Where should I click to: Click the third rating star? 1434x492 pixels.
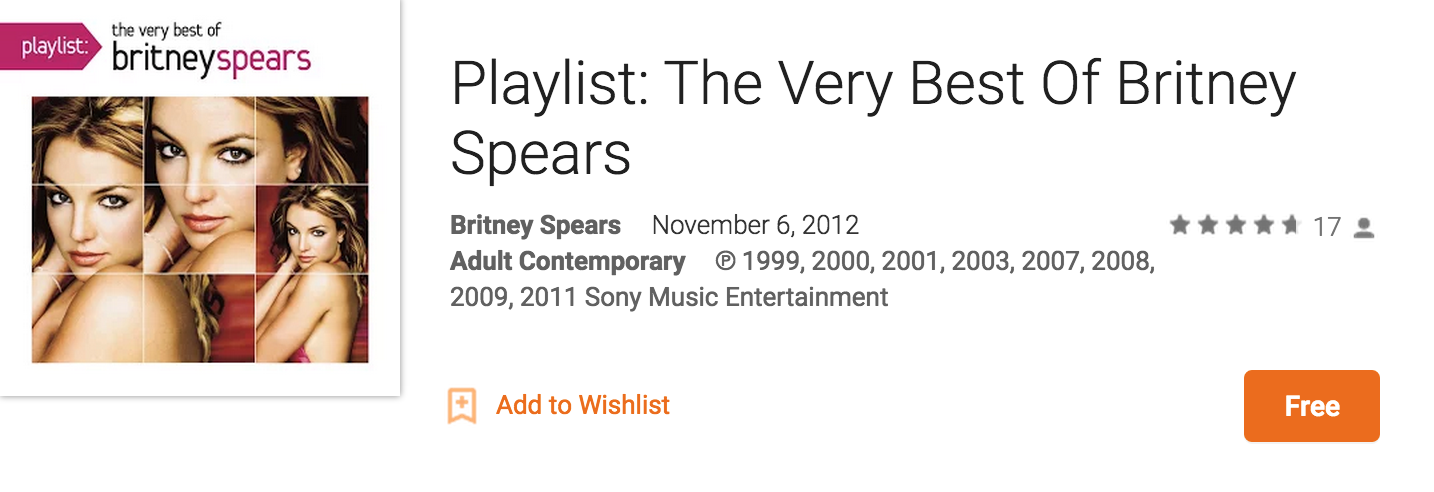pyautogui.click(x=1235, y=226)
